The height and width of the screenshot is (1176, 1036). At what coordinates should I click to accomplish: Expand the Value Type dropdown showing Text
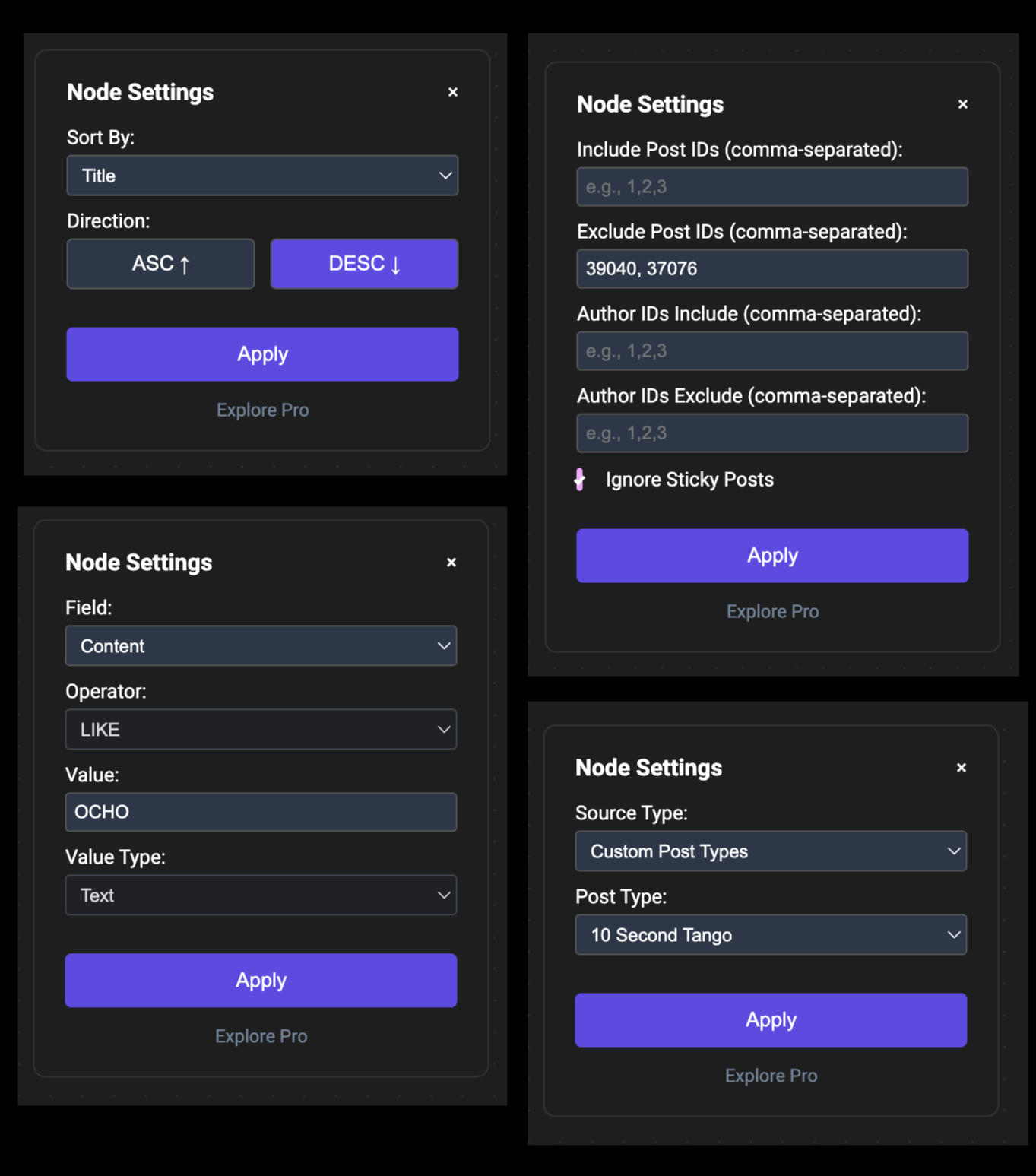[x=261, y=895]
